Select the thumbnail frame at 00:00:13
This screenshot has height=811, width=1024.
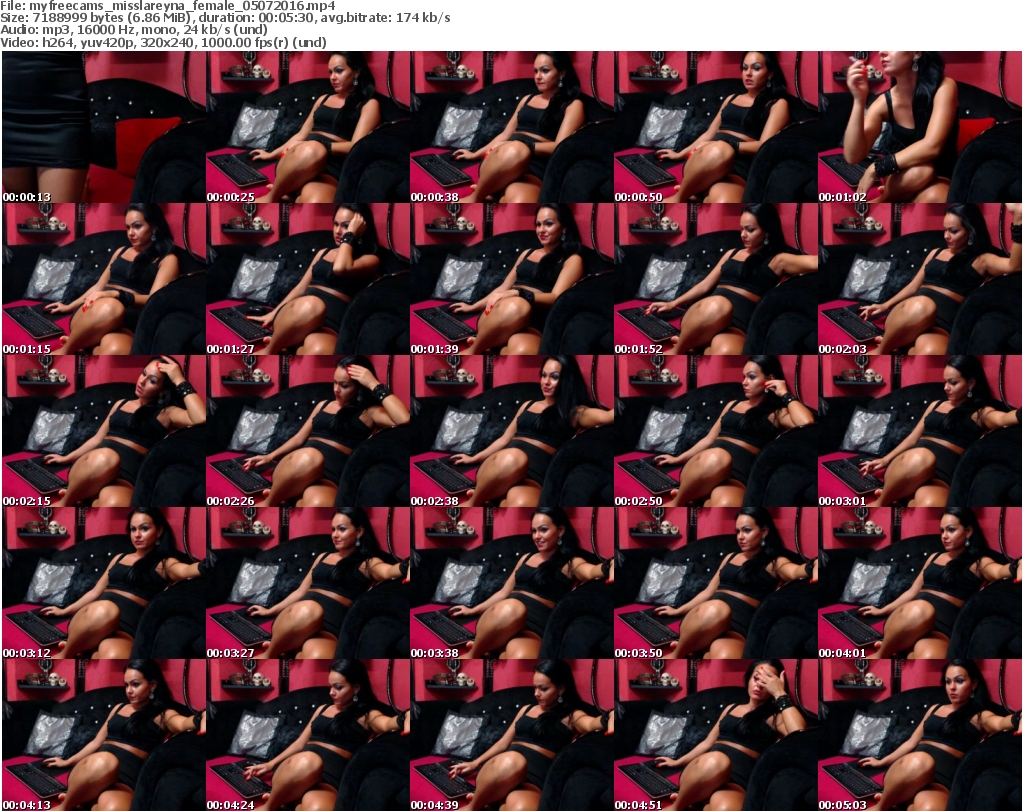(x=104, y=127)
